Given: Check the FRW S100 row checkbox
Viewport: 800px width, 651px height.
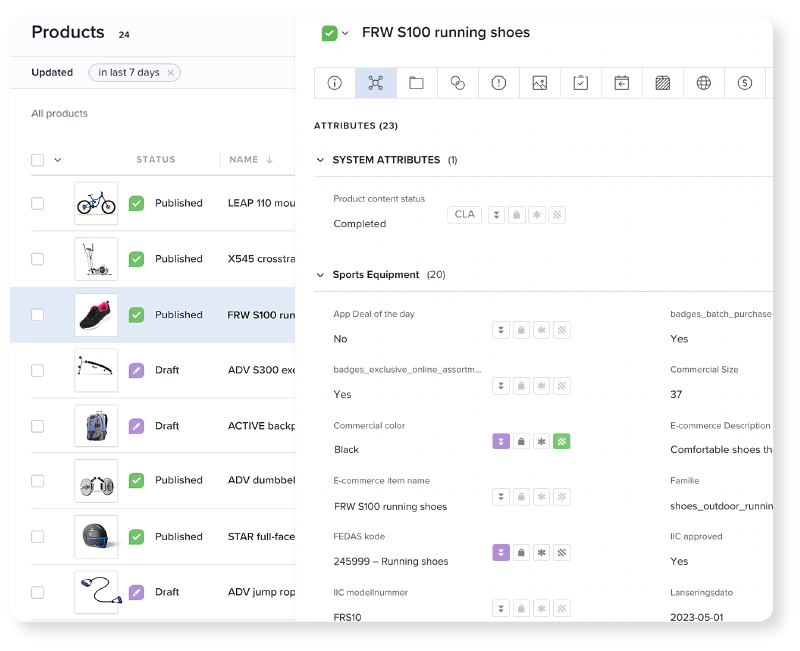Looking at the screenshot, I should click(x=37, y=314).
